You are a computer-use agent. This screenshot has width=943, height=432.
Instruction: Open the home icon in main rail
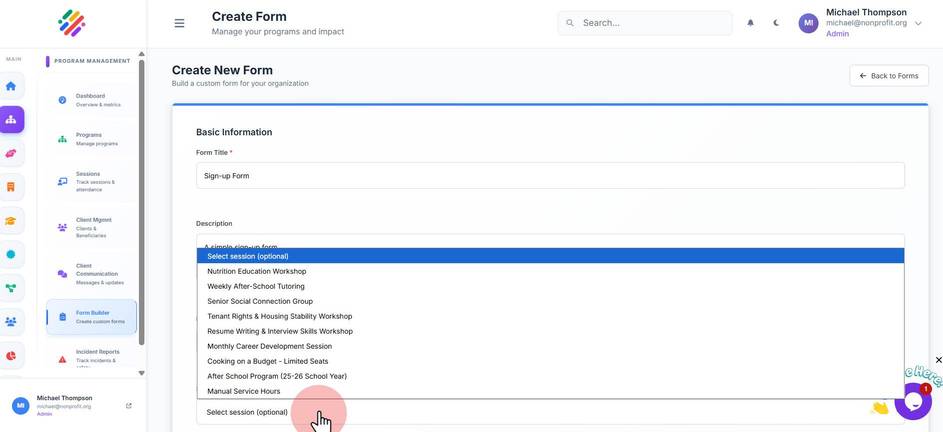click(x=11, y=86)
